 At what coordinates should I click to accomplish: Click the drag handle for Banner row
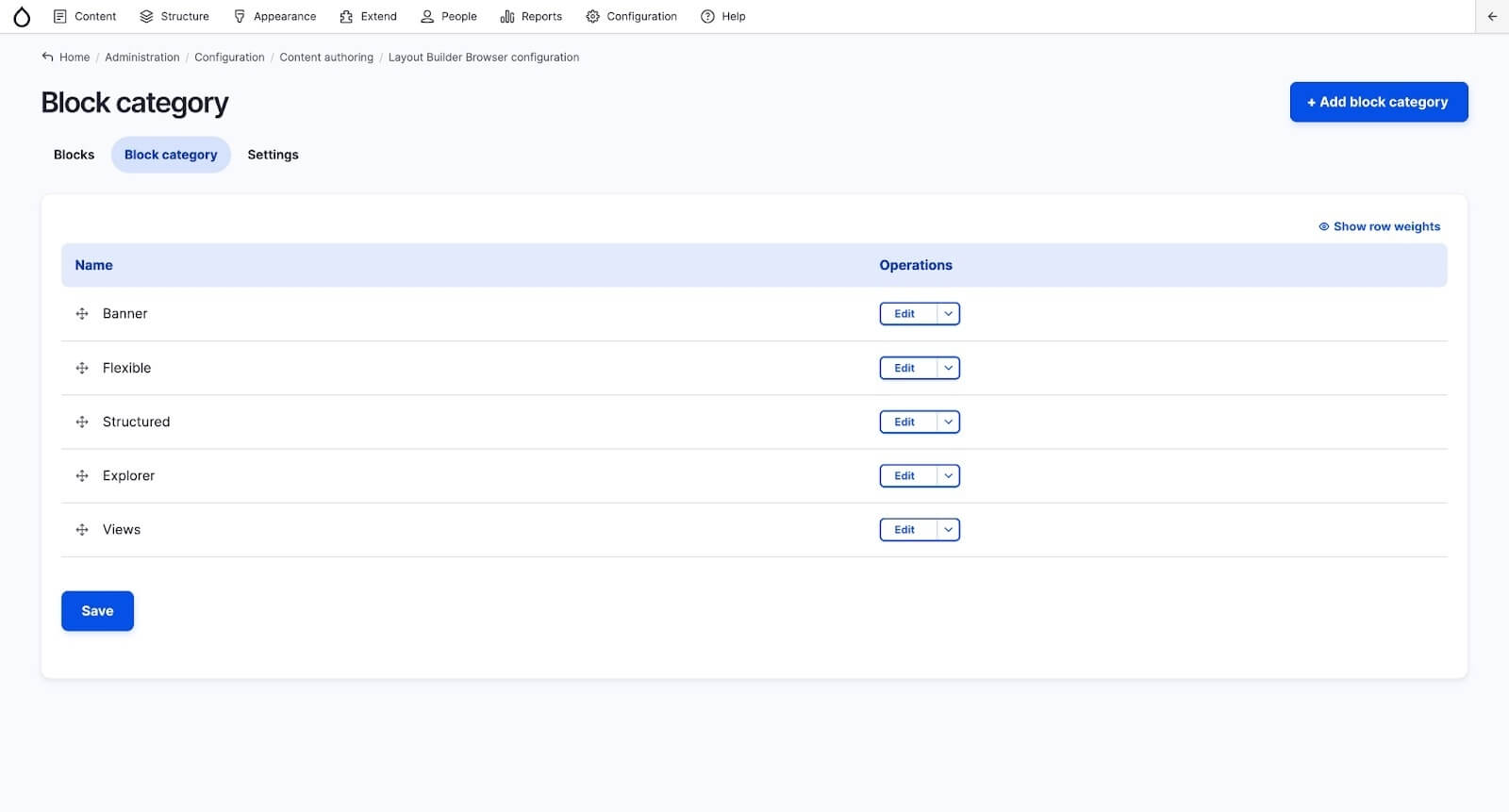[82, 314]
